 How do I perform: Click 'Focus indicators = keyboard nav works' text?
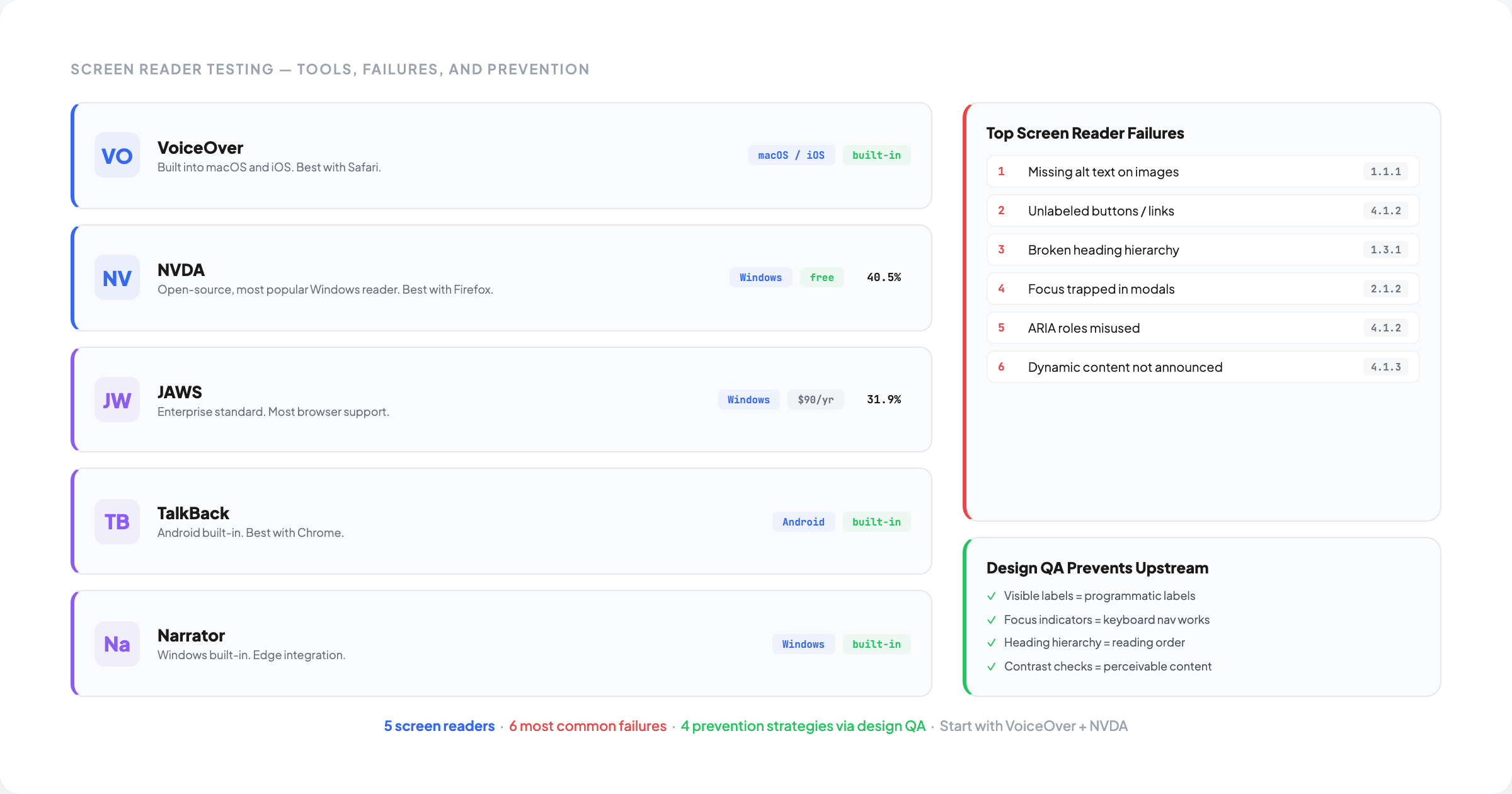(x=1107, y=619)
